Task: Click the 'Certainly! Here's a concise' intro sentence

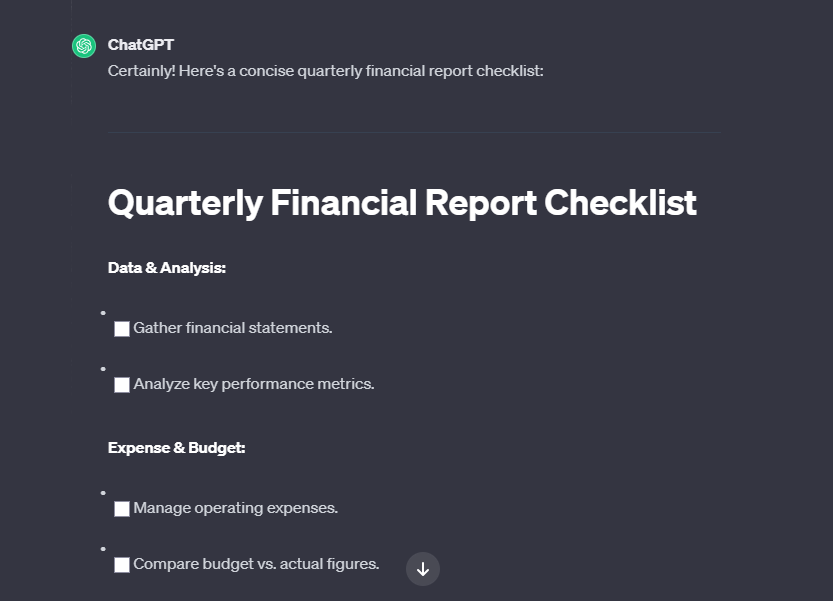Action: (325, 72)
